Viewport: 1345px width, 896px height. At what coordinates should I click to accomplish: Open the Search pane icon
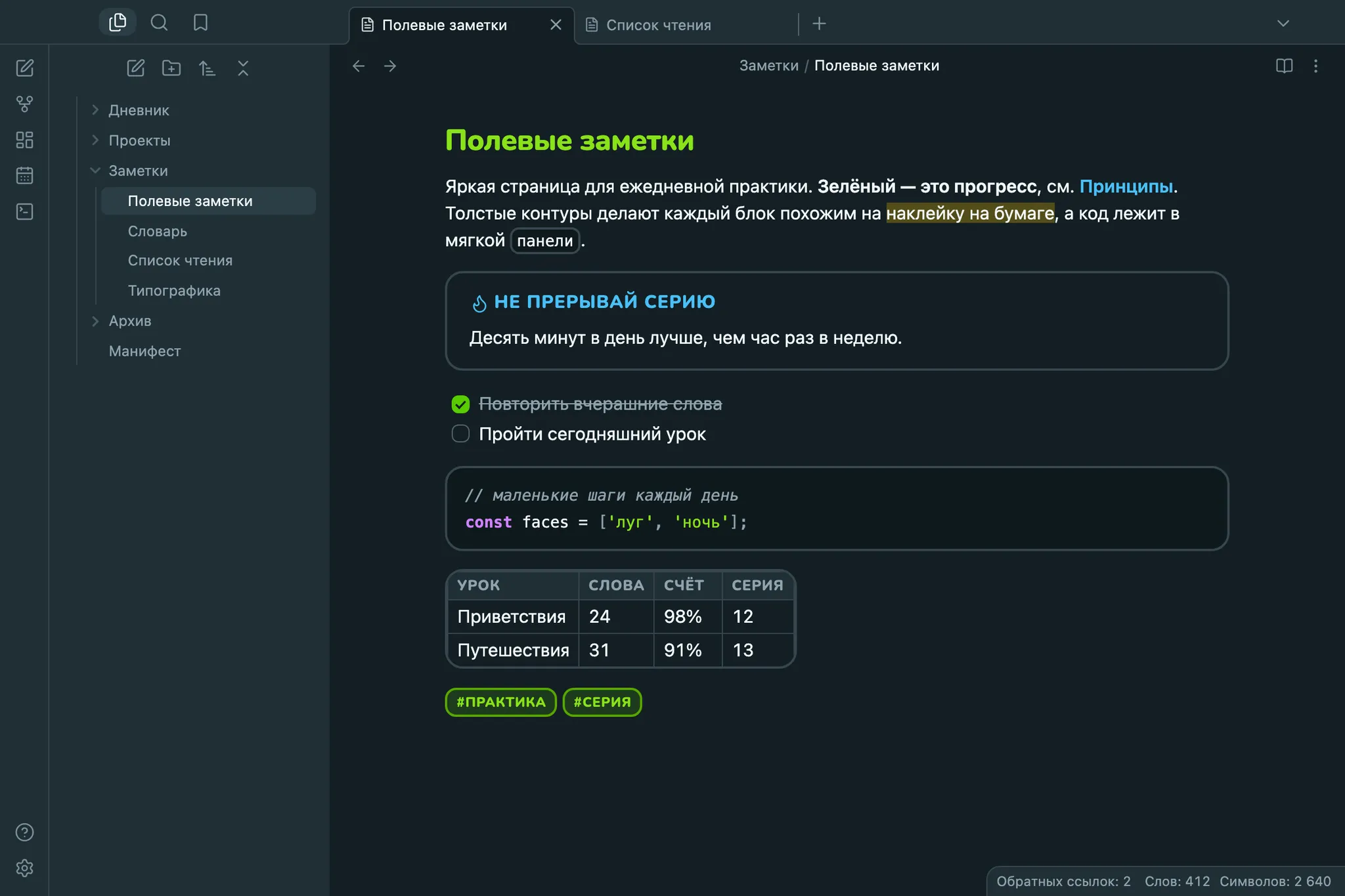159,23
